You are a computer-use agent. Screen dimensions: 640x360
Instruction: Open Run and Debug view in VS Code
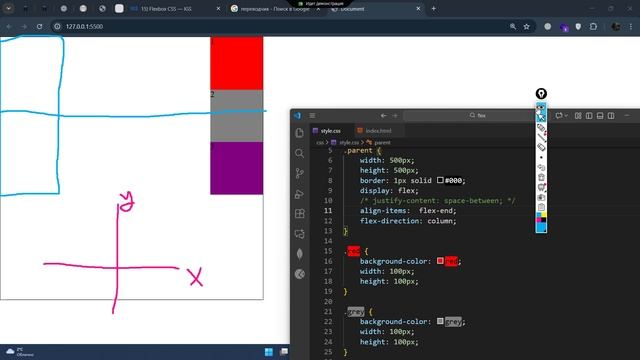click(x=299, y=194)
